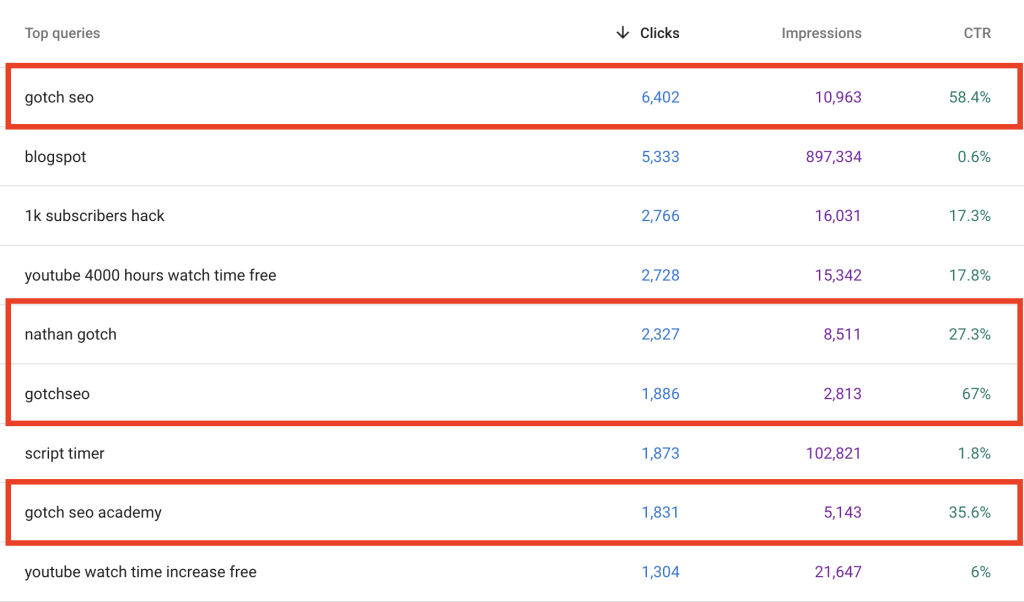
Task: Click the 102,821 impressions value
Action: [x=833, y=453]
